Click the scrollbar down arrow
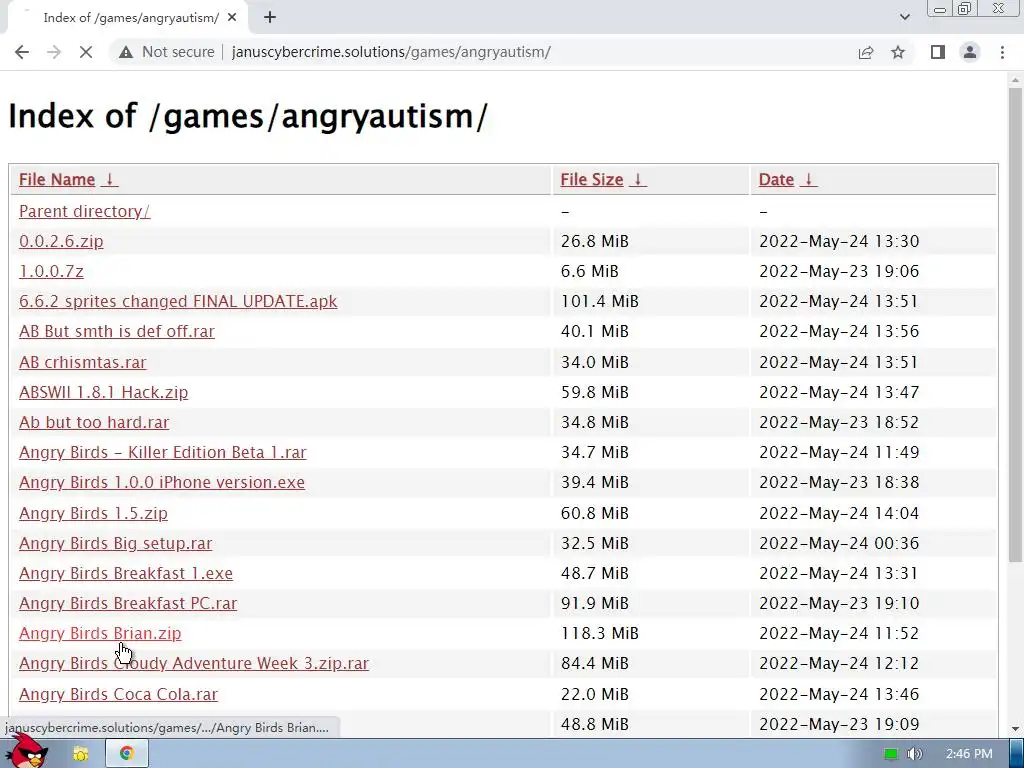The image size is (1024, 768). click(x=1015, y=728)
